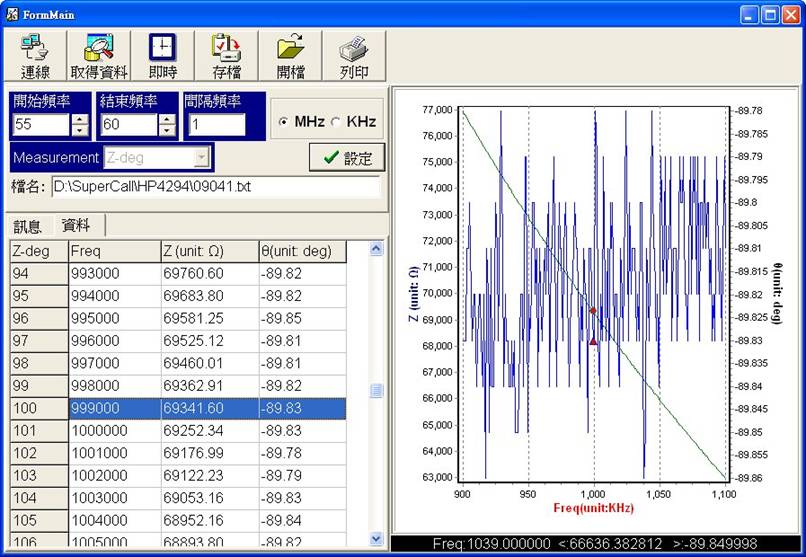Click the 設定 apply button
The height and width of the screenshot is (557, 806).
click(347, 158)
